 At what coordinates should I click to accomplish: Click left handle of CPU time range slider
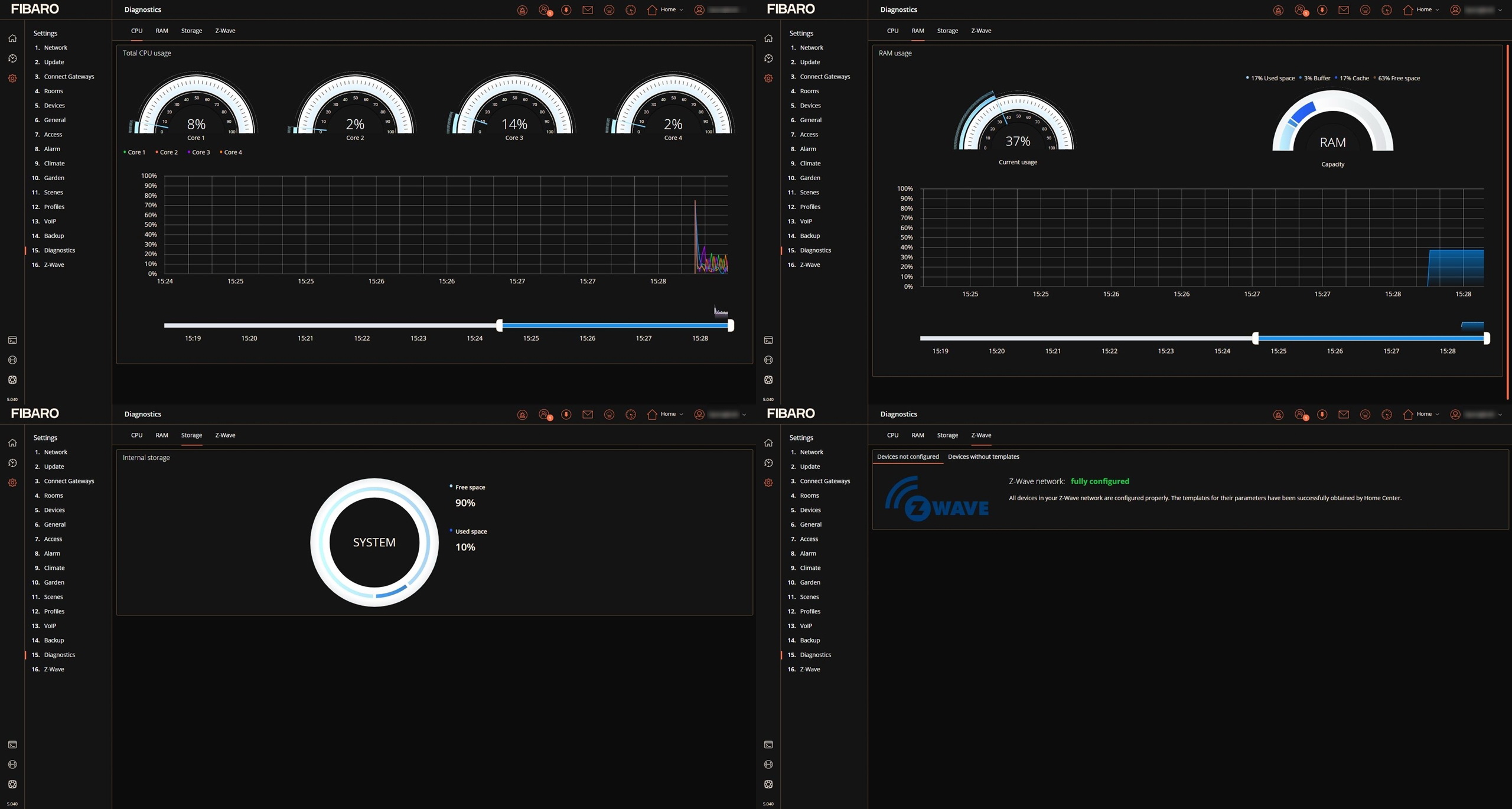click(x=500, y=325)
